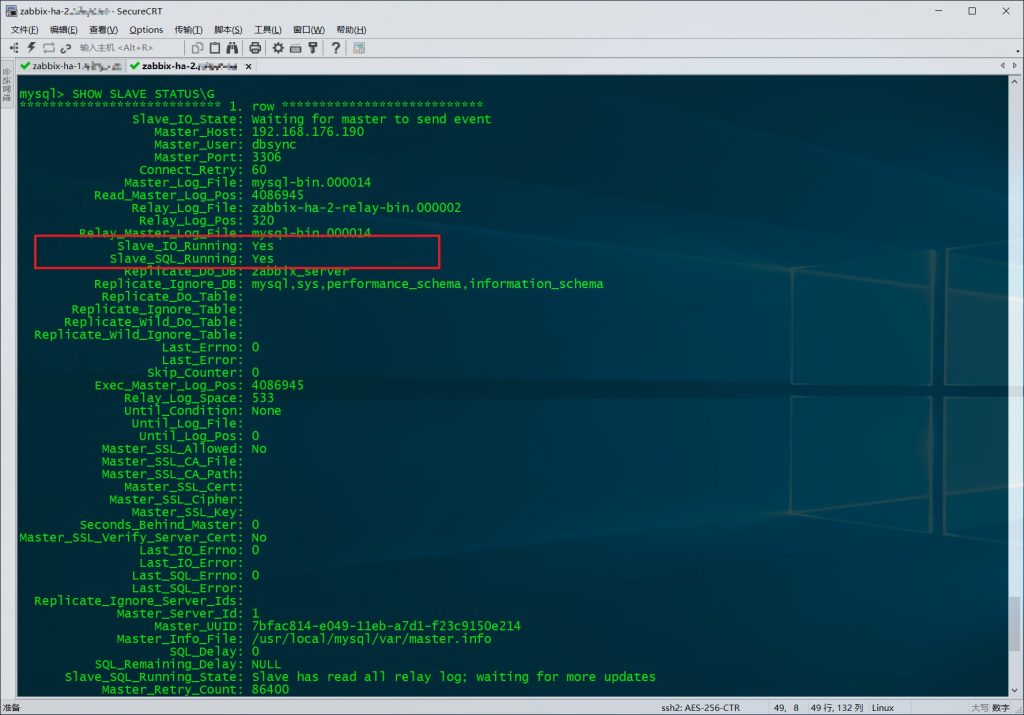Click the chain-link icon beside the host box

tap(65, 48)
